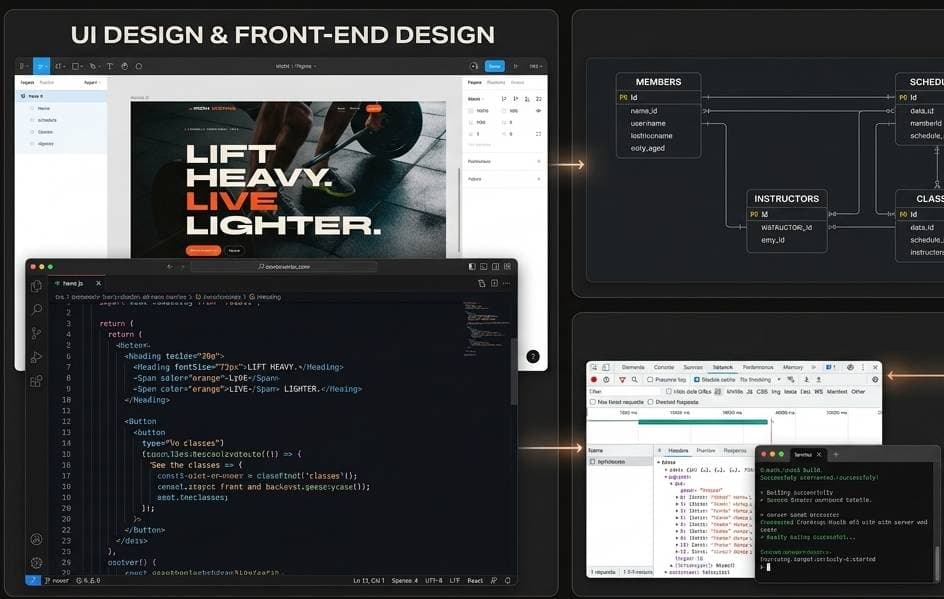Click the React language mode in status bar
944x599 pixels.
pyautogui.click(x=475, y=580)
